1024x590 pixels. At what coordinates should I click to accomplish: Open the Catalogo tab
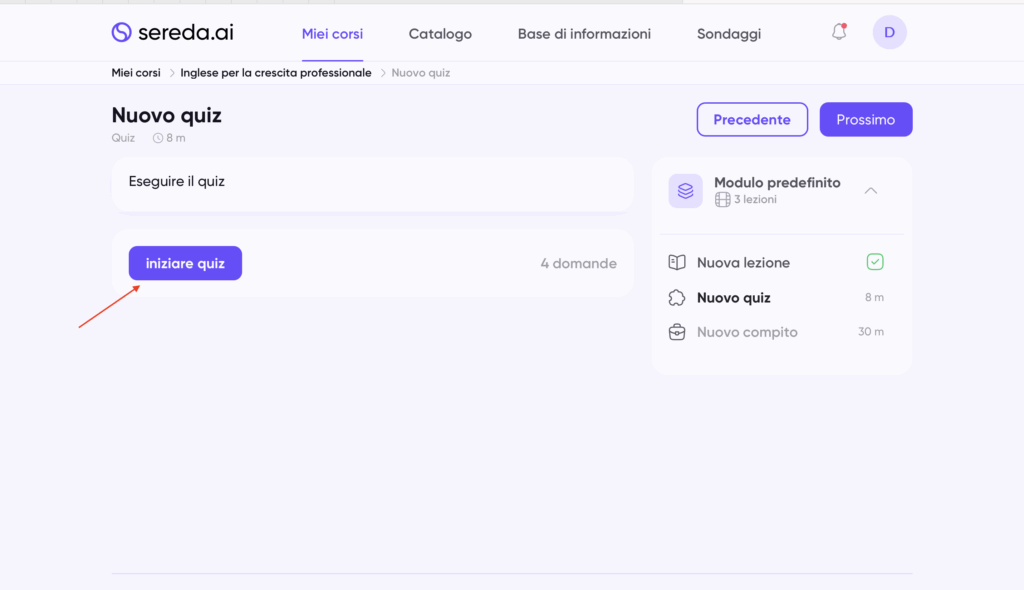click(x=440, y=34)
